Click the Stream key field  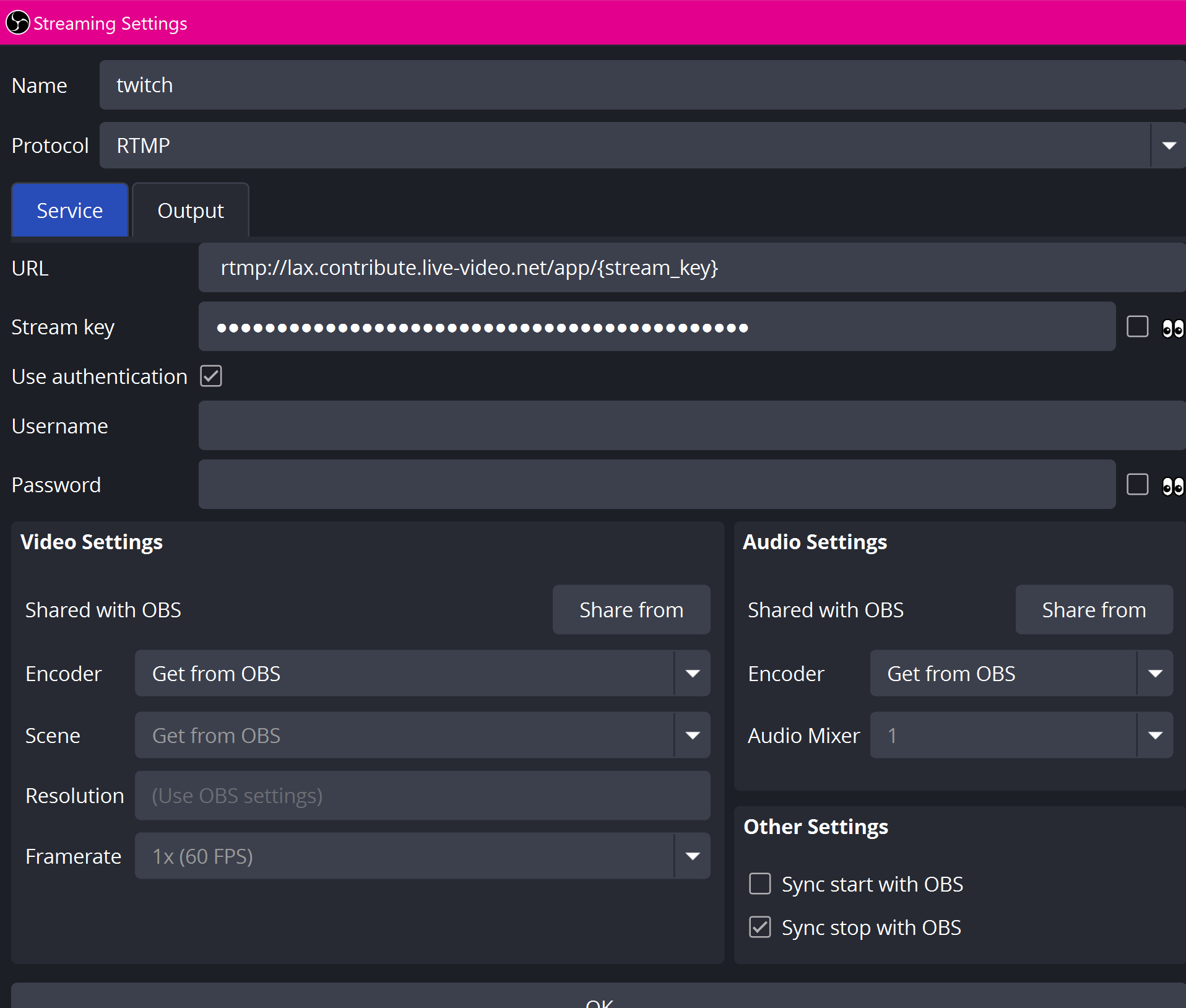(657, 326)
